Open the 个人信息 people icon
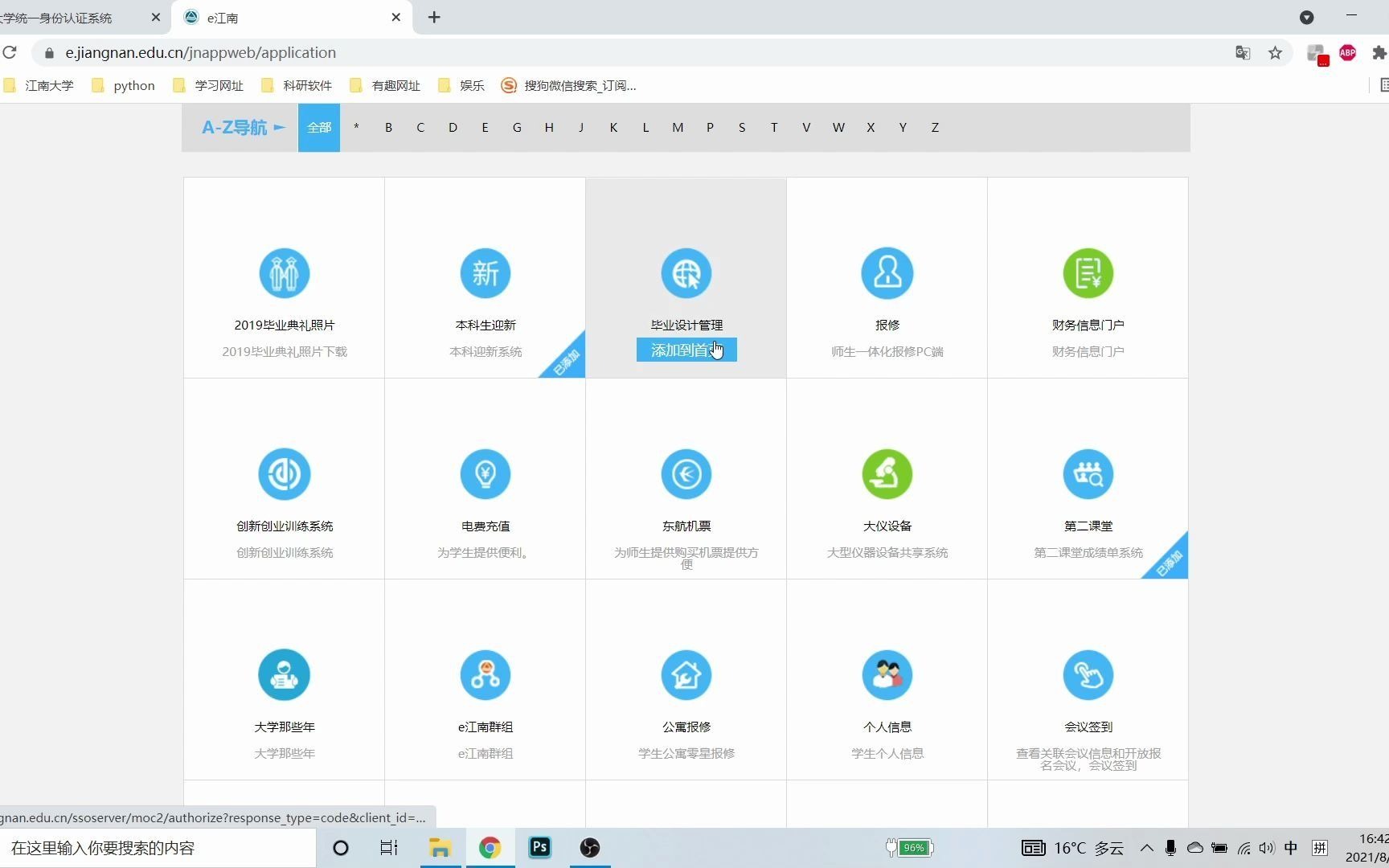 [x=887, y=675]
